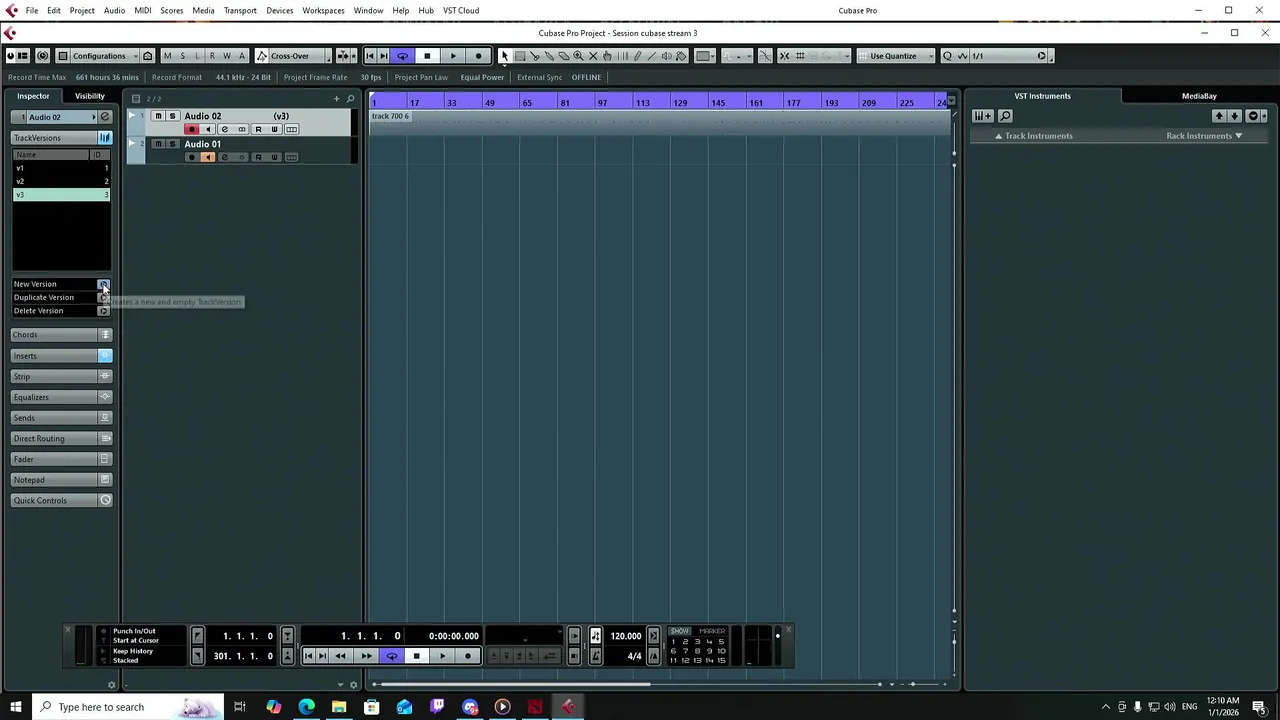The height and width of the screenshot is (720, 1280).
Task: Switch to the MediaBay tab
Action: 1199,96
